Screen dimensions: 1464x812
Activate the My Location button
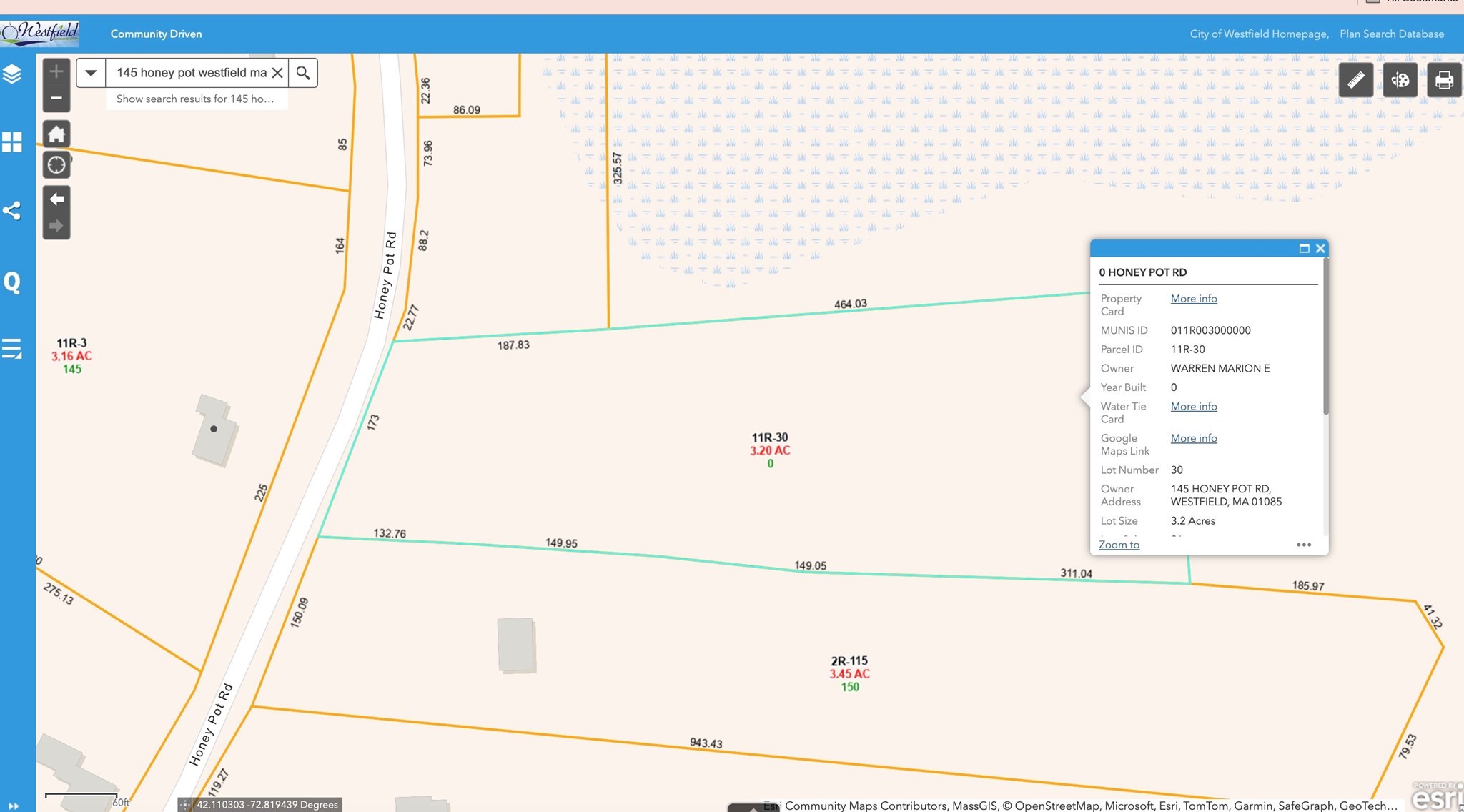tap(56, 165)
